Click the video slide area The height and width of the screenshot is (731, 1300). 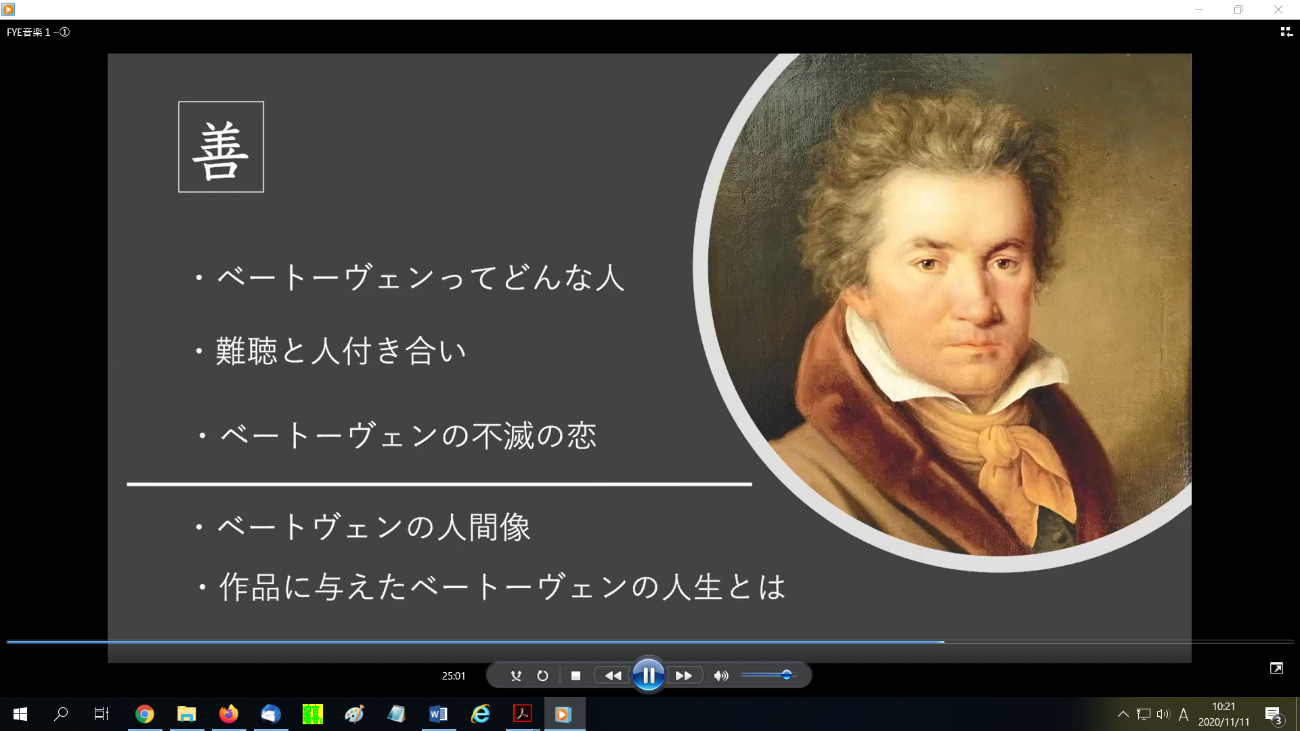pyautogui.click(x=650, y=357)
